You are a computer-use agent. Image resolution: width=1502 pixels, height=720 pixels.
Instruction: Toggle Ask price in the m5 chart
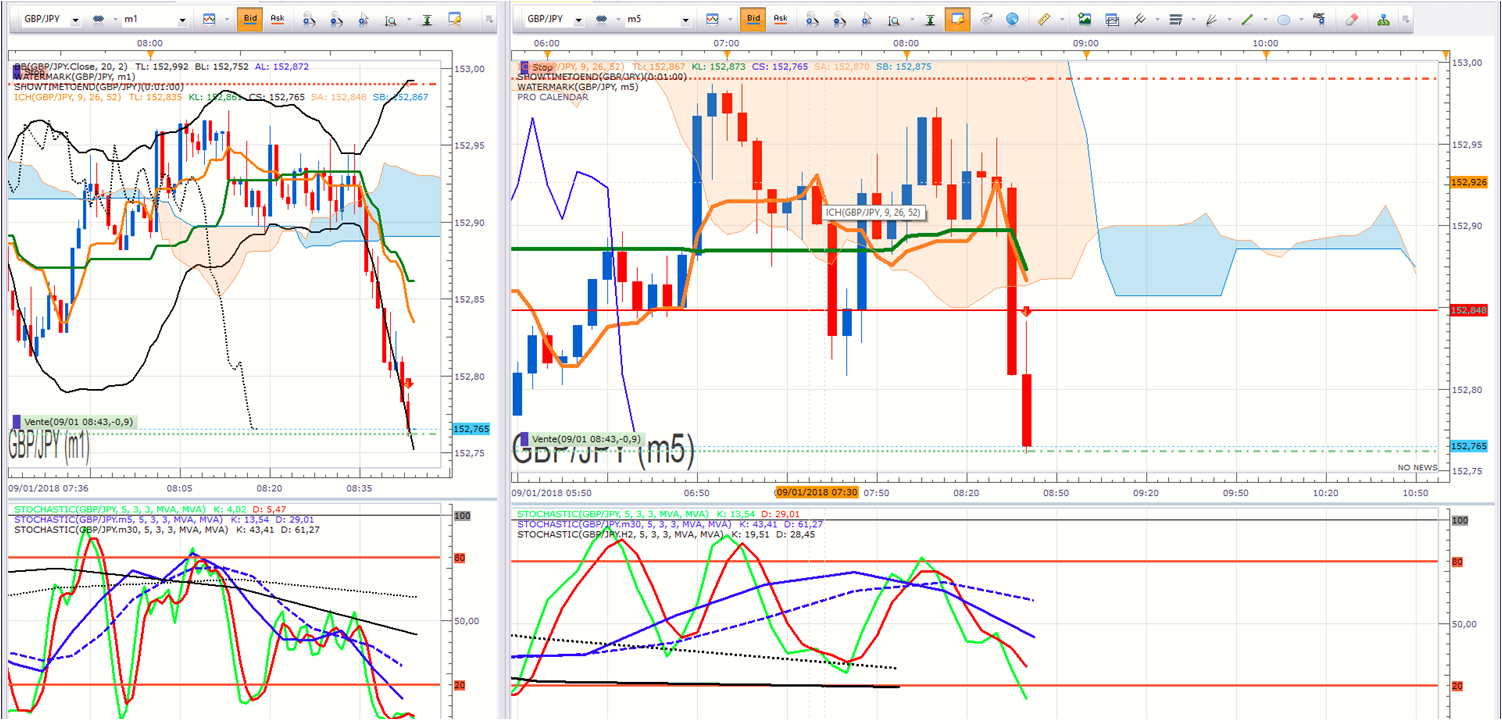[x=780, y=19]
